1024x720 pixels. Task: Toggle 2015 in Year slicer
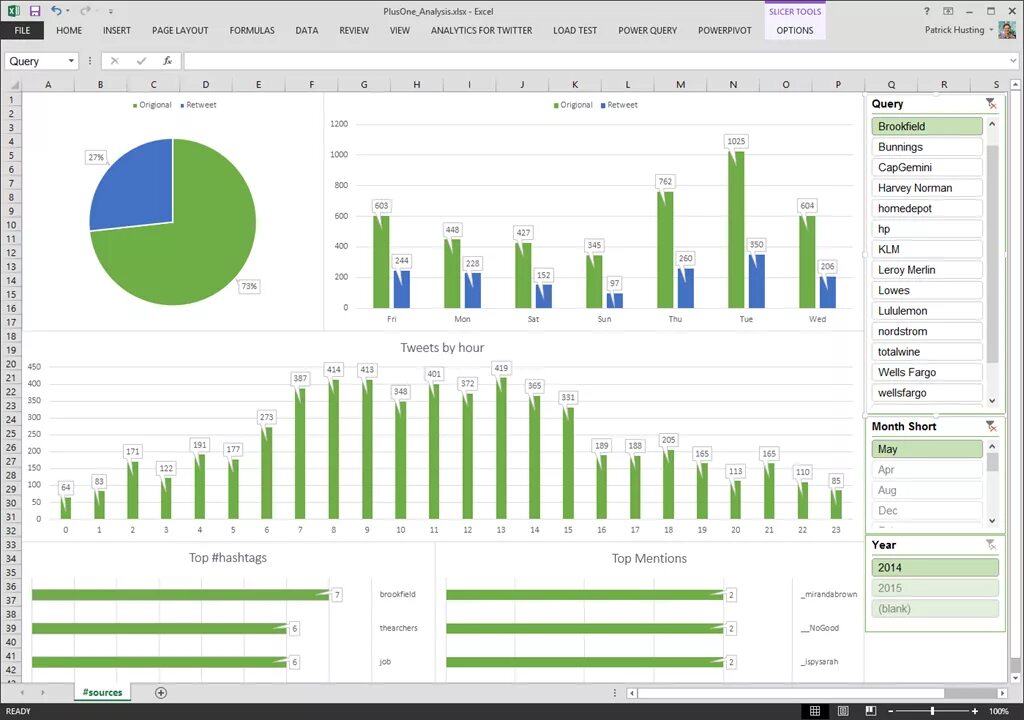[x=935, y=588]
